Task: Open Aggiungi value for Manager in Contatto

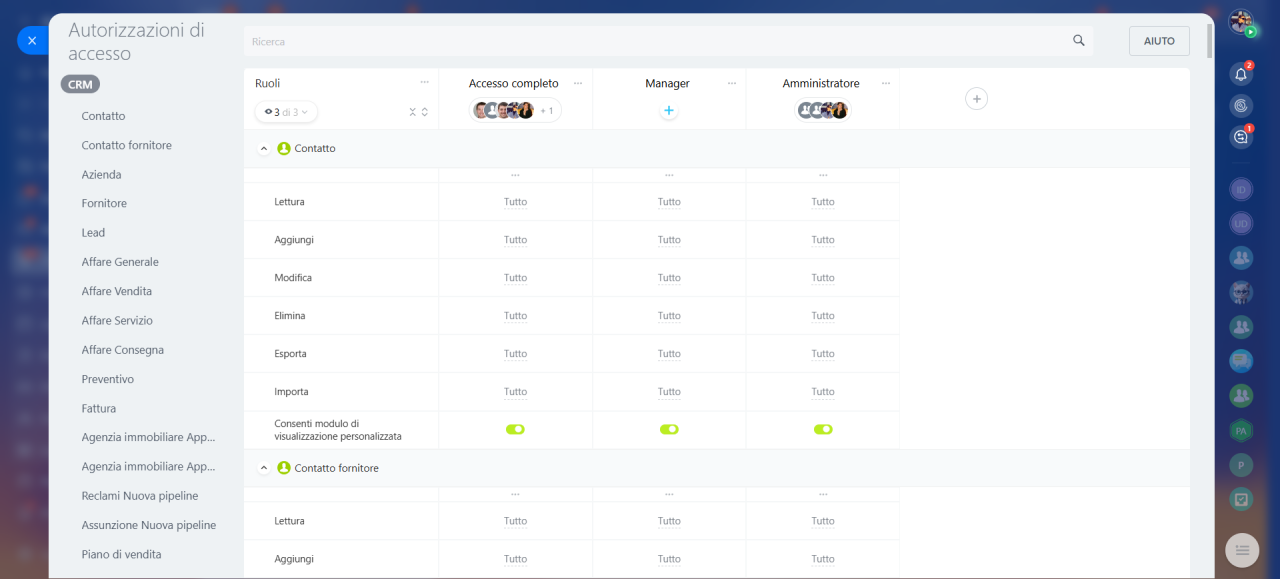Action: coord(669,240)
